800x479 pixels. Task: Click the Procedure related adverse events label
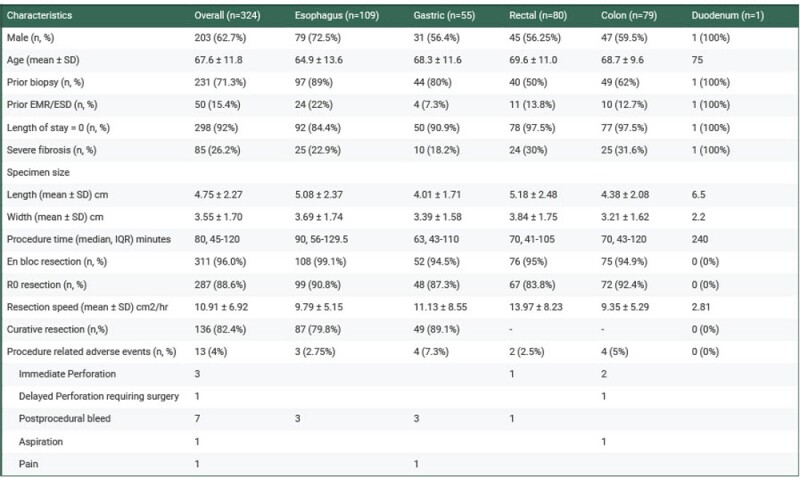tap(91, 351)
